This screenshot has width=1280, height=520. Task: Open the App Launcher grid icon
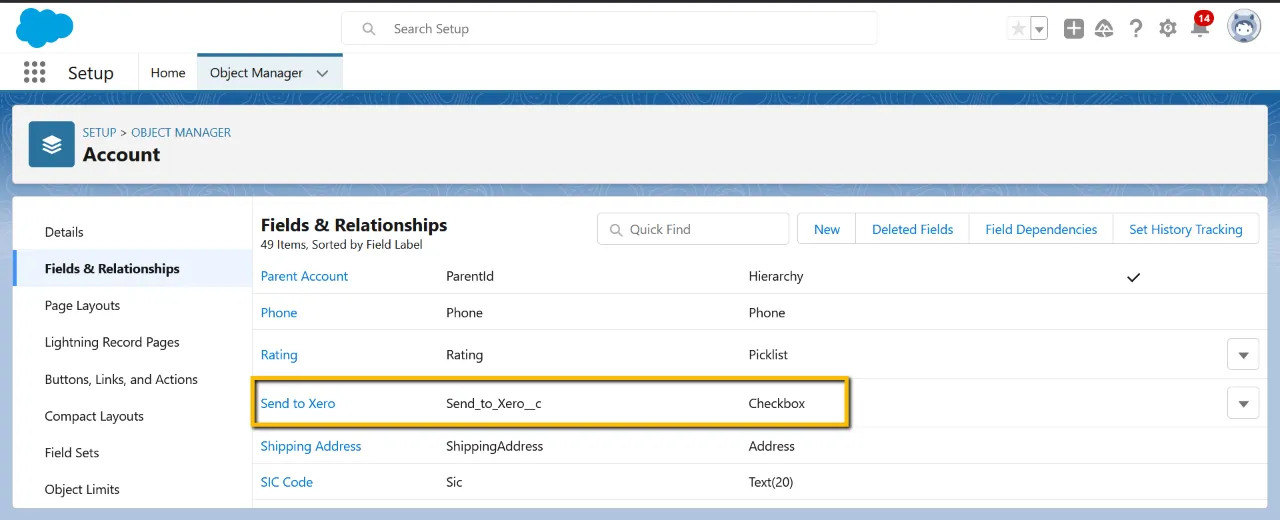[x=35, y=72]
